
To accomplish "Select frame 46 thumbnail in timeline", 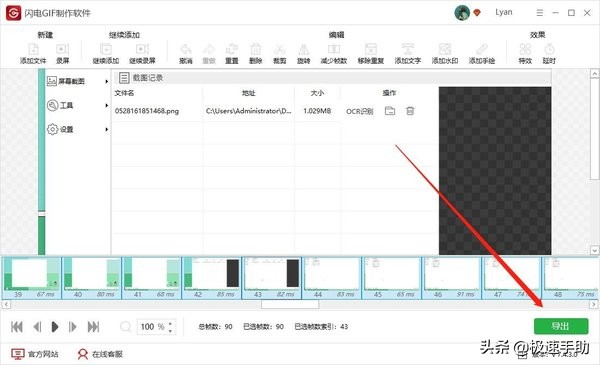I will [x=452, y=278].
